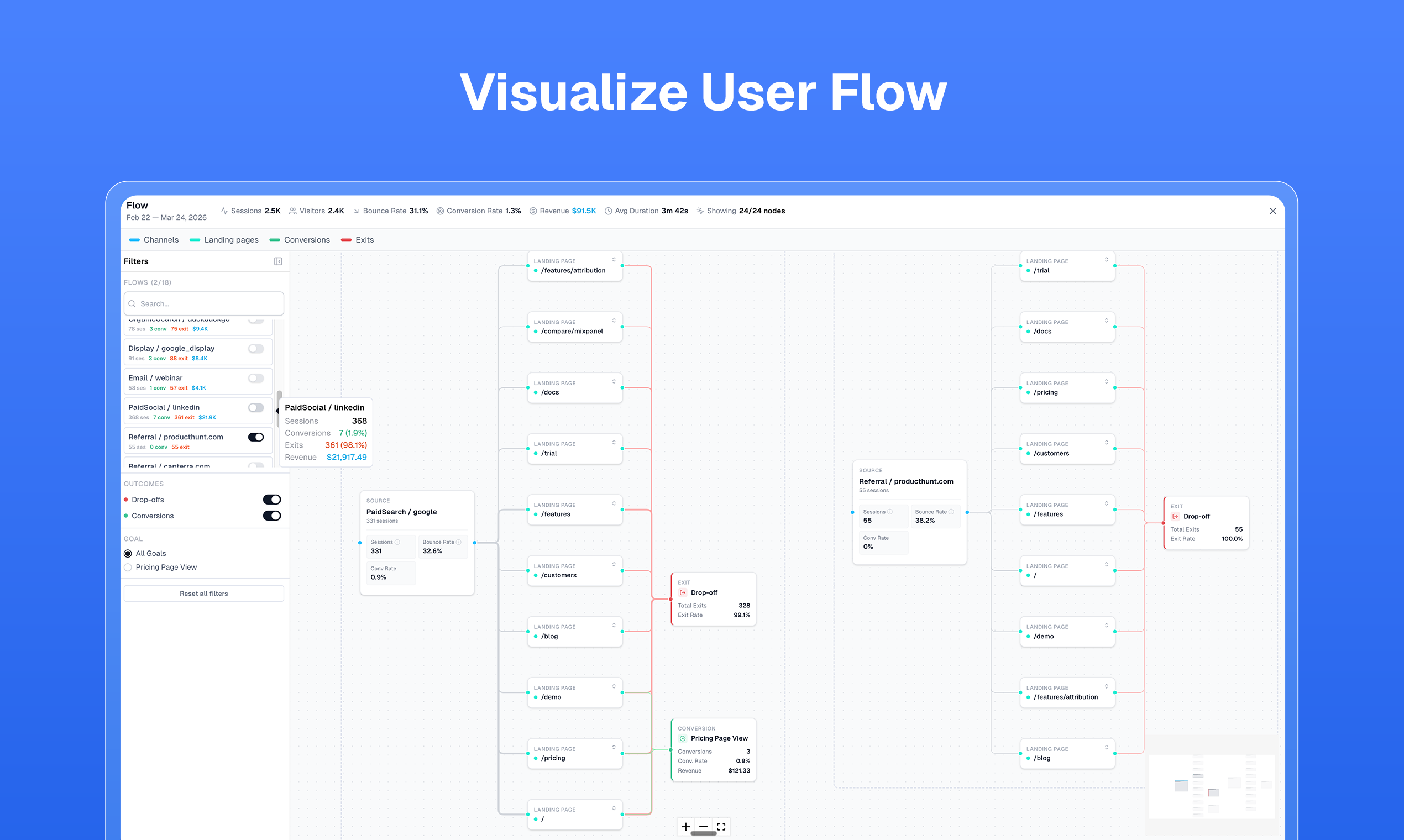The width and height of the screenshot is (1404, 840).
Task: Disable the Referral / producthunt.com flow toggle
Action: click(256, 437)
